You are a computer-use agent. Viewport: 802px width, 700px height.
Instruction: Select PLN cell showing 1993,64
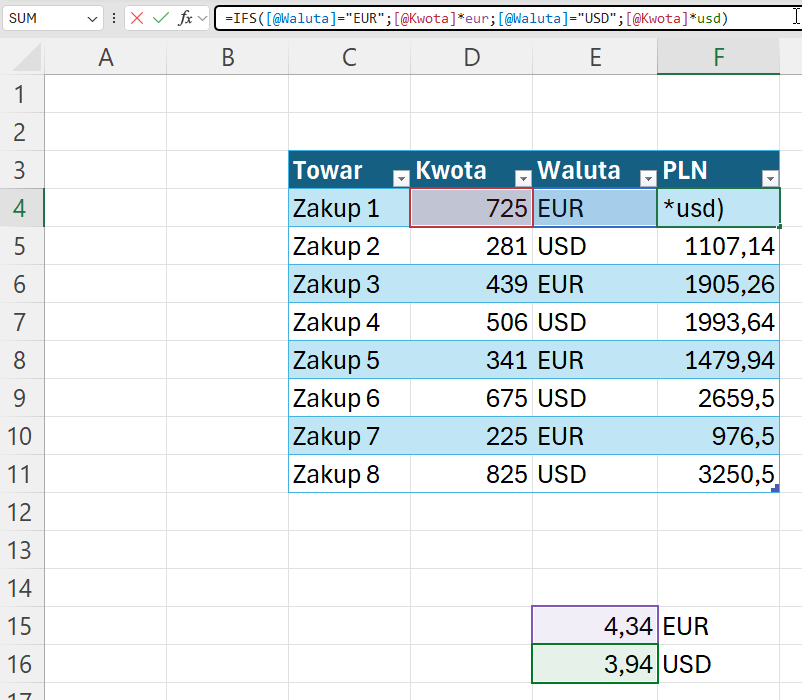718,322
